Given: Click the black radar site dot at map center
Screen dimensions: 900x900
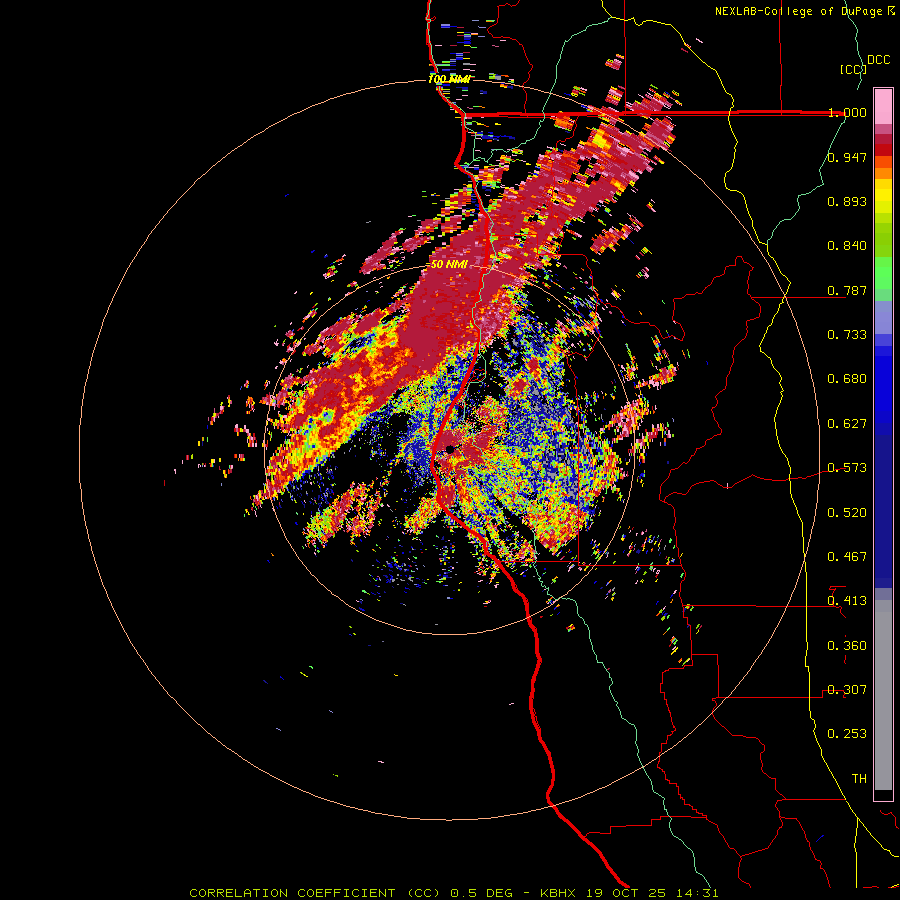Looking at the screenshot, I should (451, 449).
